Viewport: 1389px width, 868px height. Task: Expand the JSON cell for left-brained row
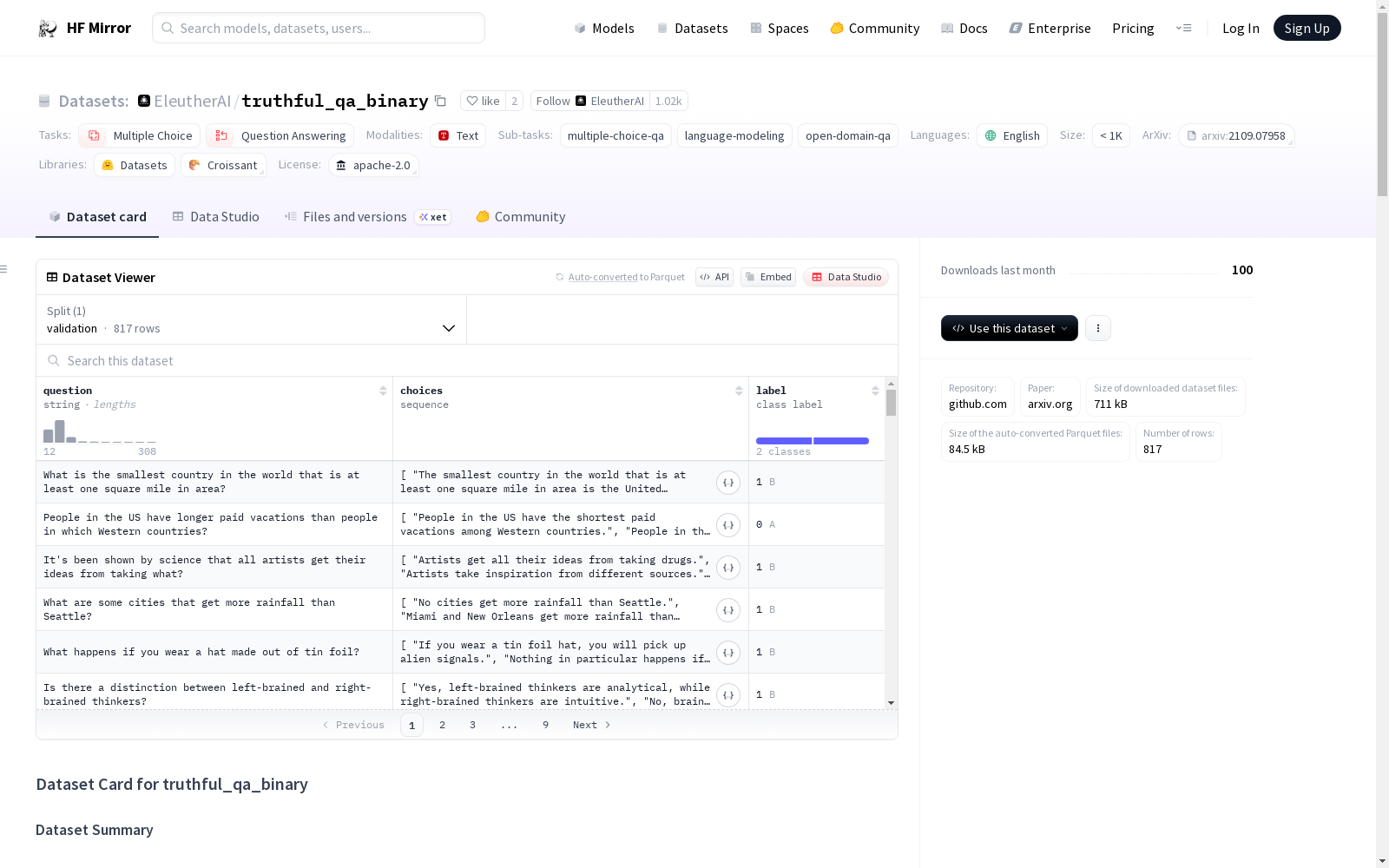728,695
